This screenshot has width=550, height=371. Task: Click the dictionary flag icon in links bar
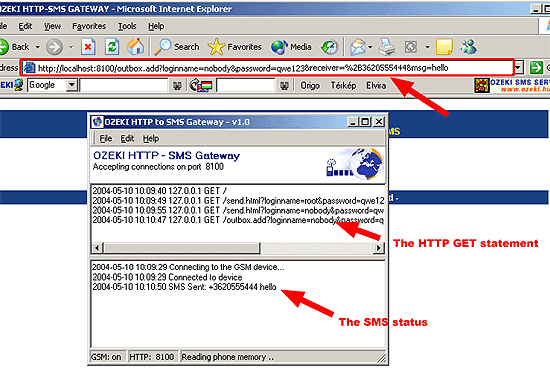201,85
